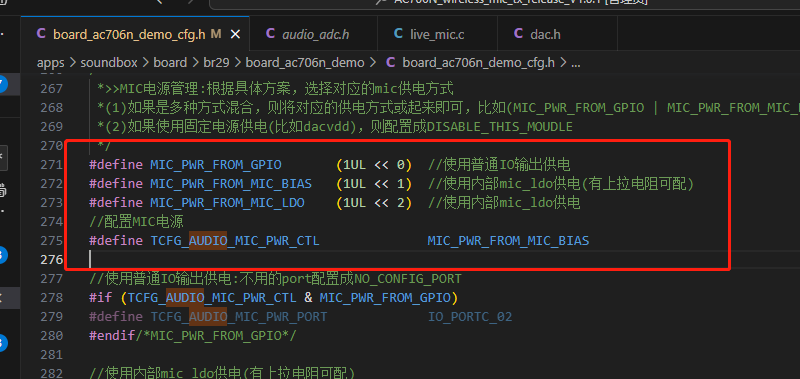Click the C icon on the board_ac706n_demo_cfg.h tab

41,34
